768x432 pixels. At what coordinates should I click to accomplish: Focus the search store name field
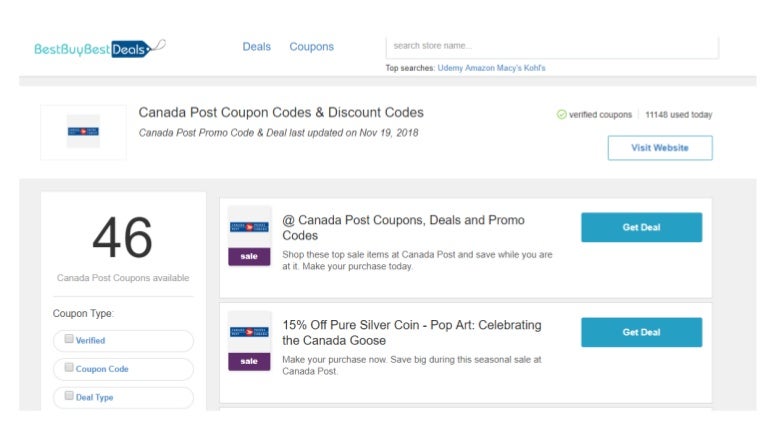(552, 47)
